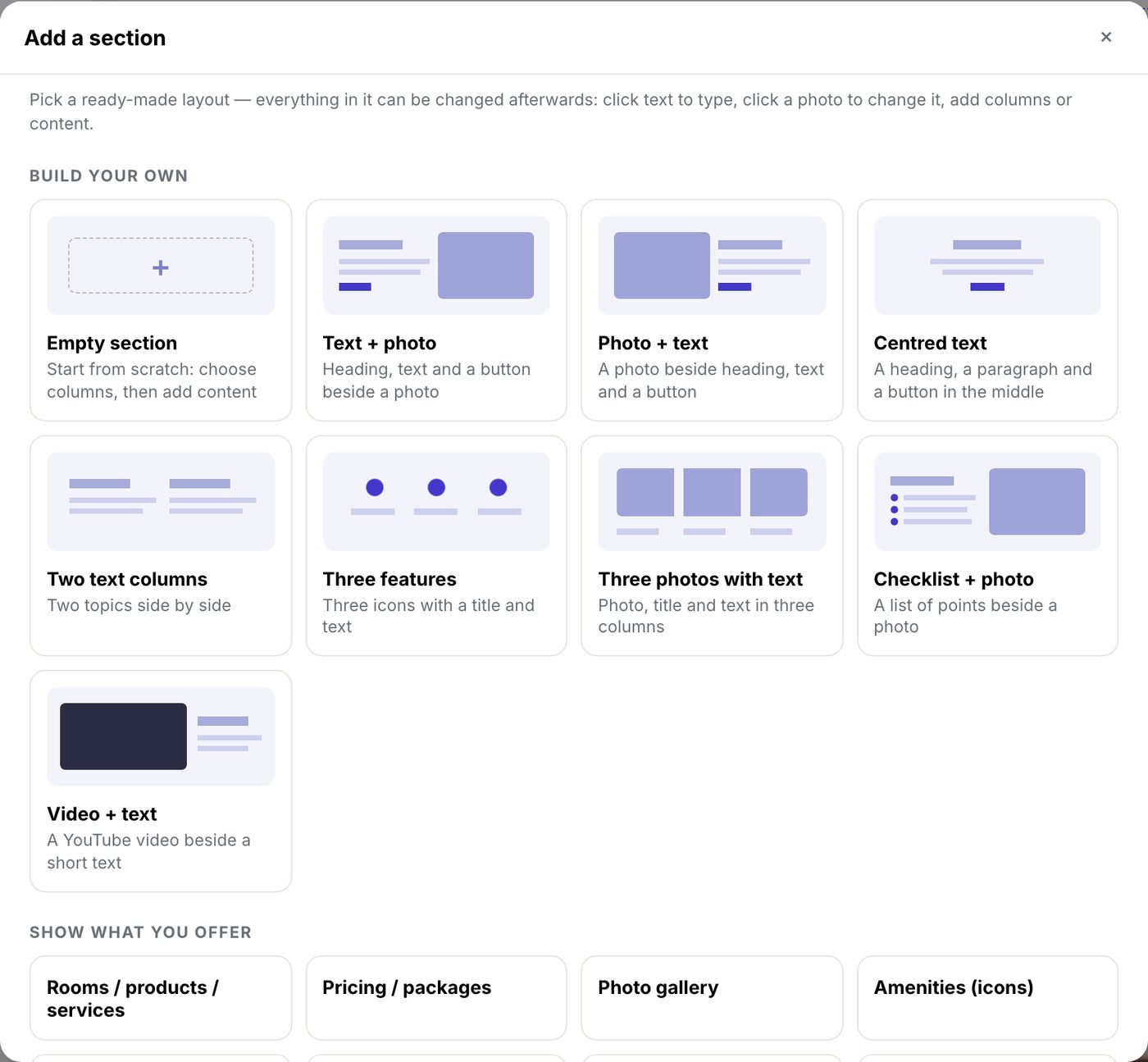This screenshot has height=1062, width=1148.
Task: Add a Rooms / products / services section
Action: pyautogui.click(x=161, y=998)
